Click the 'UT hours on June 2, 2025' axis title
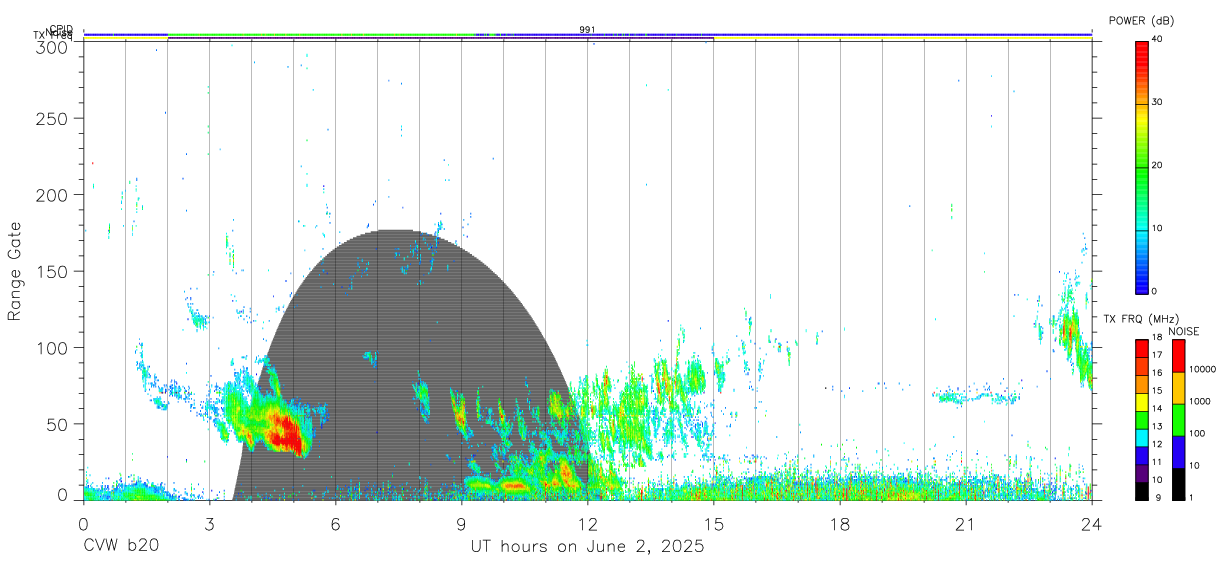Viewport: 1228px width, 567px height. pos(588,547)
